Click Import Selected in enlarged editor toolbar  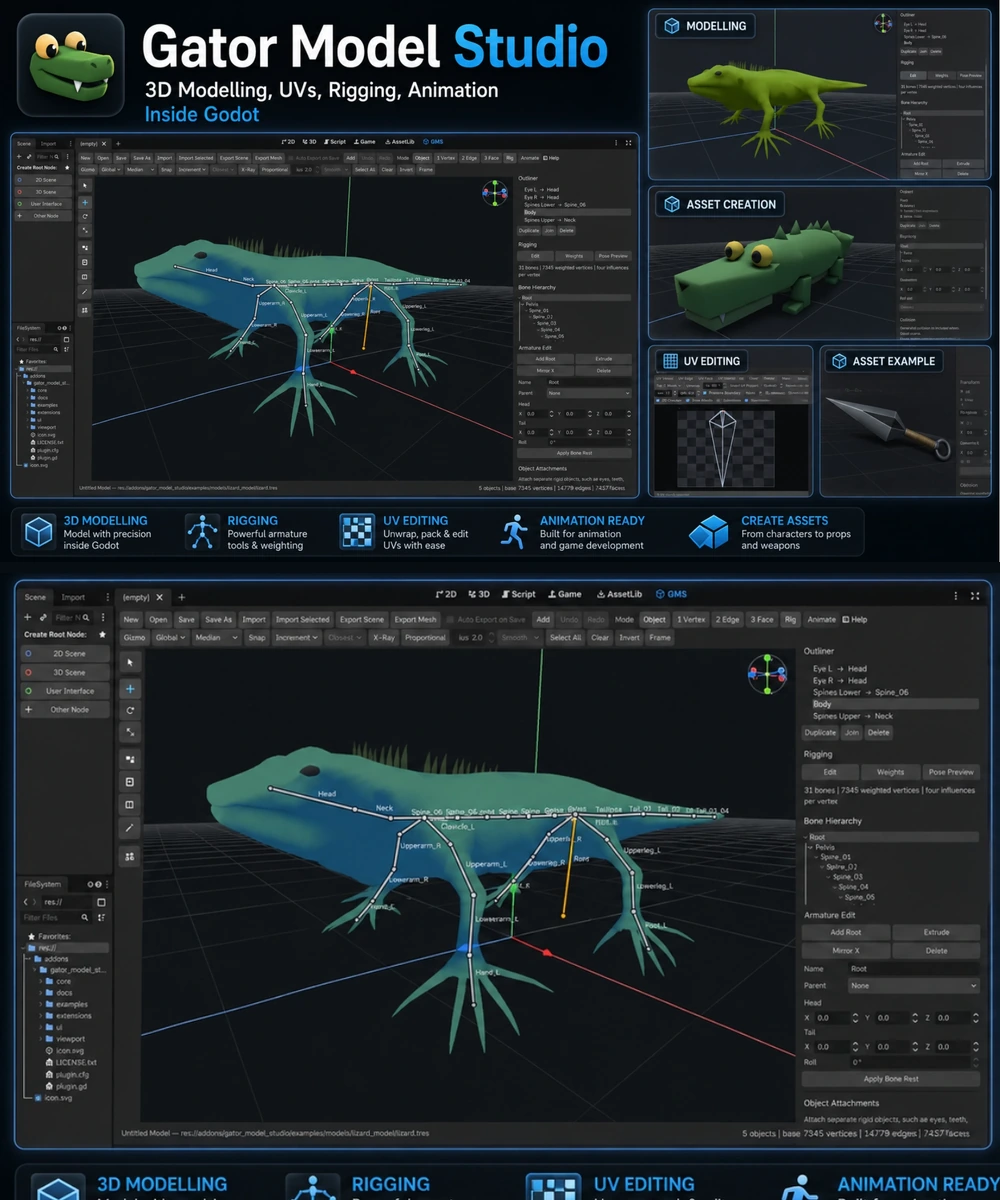[302, 619]
